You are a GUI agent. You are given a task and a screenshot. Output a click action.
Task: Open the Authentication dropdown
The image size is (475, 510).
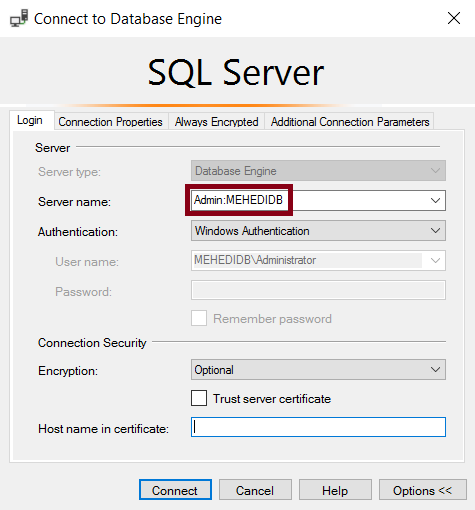318,230
